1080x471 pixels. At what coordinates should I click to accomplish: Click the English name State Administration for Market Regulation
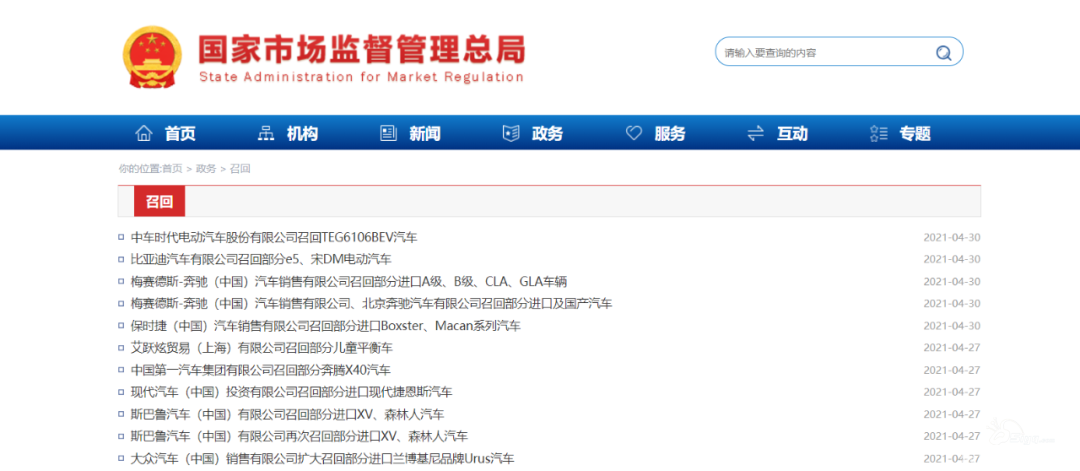point(361,77)
